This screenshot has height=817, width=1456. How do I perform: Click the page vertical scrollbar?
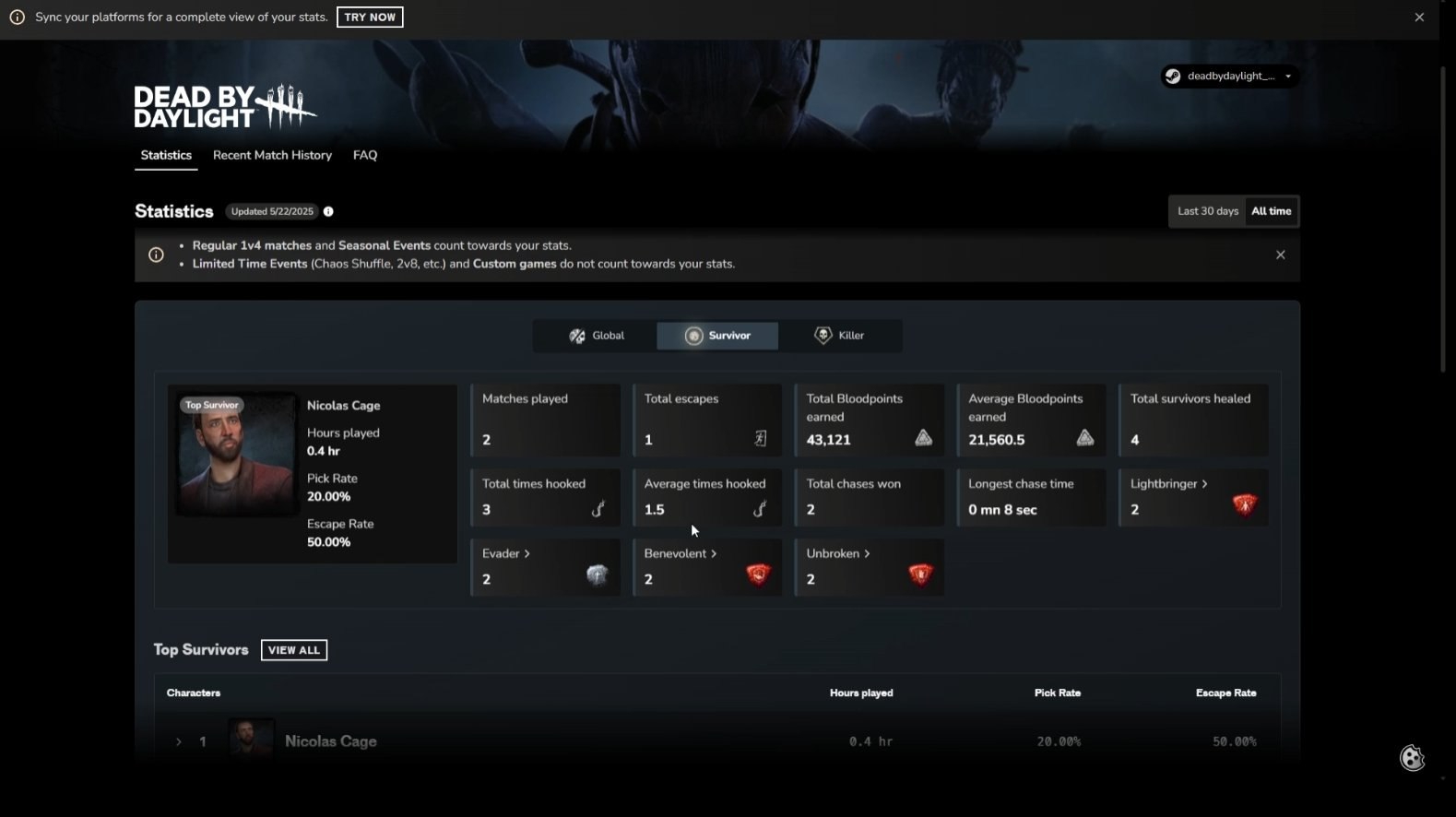(x=1443, y=219)
